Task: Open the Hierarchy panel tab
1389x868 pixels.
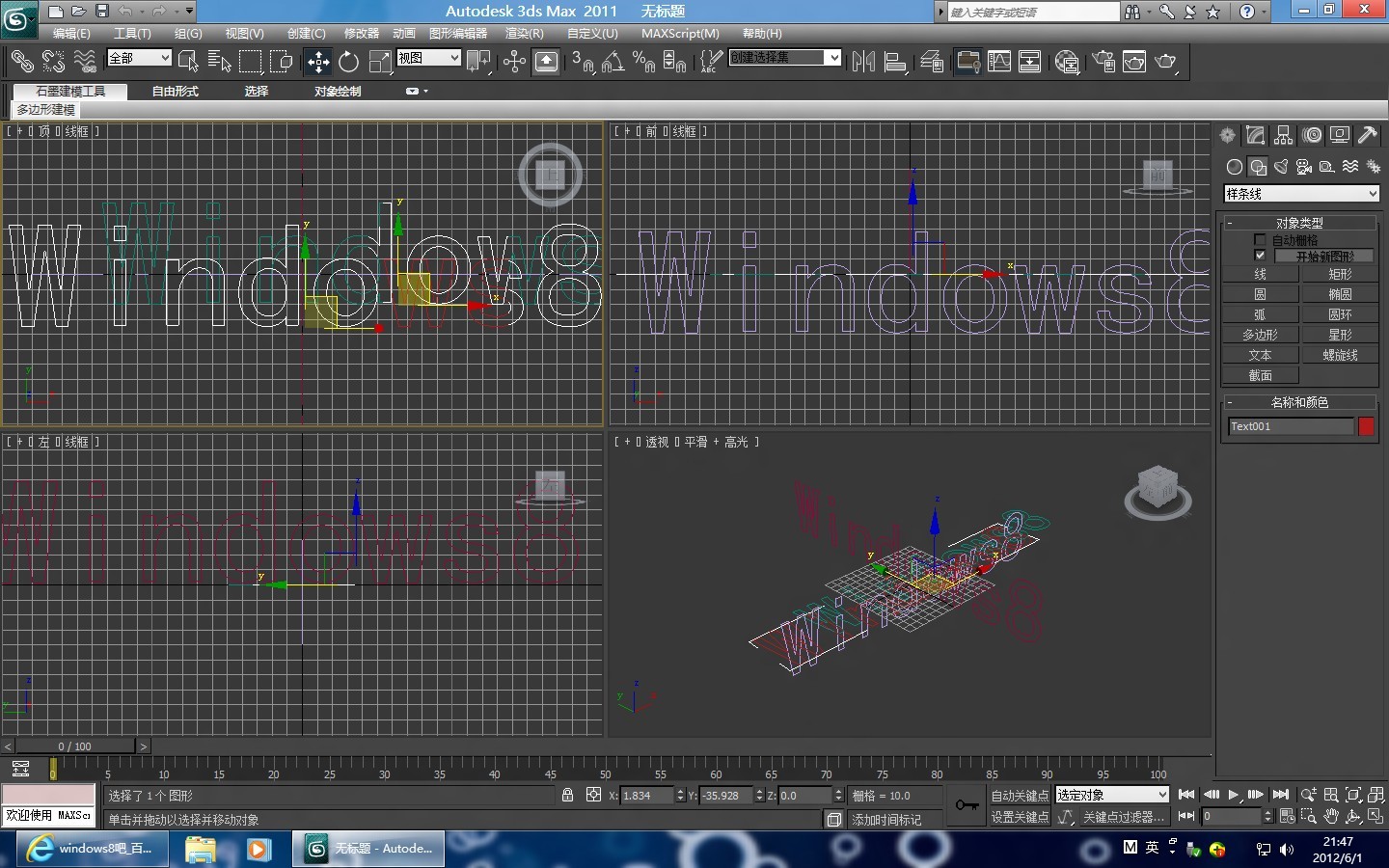Action: pyautogui.click(x=1283, y=135)
